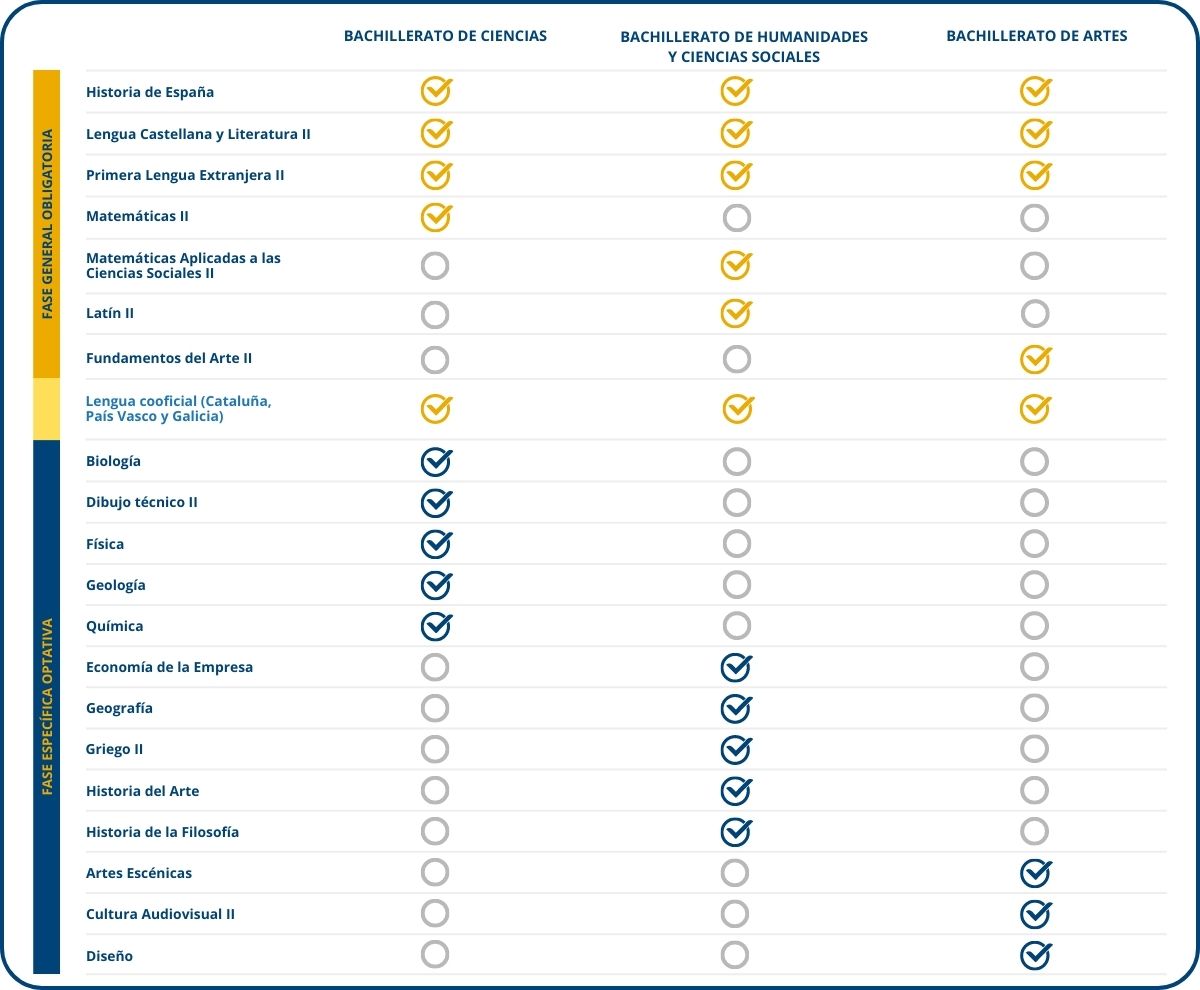Screen dimensions: 1200x990
Task: Click the Matemáticas Aplicadas a las Ciencias Sociales II label
Action: tap(183, 266)
